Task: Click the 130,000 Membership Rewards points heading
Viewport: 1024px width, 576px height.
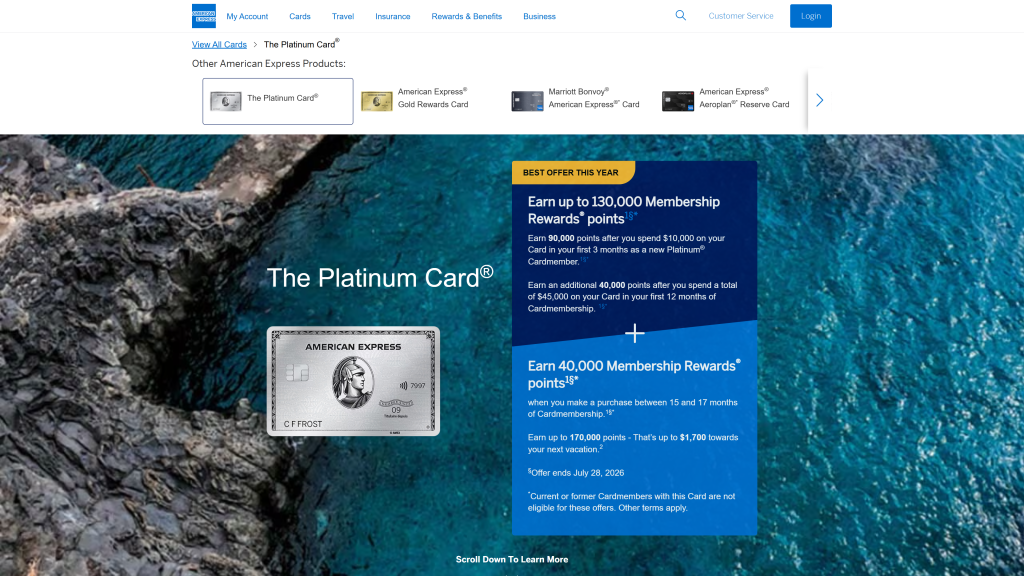Action: [624, 210]
